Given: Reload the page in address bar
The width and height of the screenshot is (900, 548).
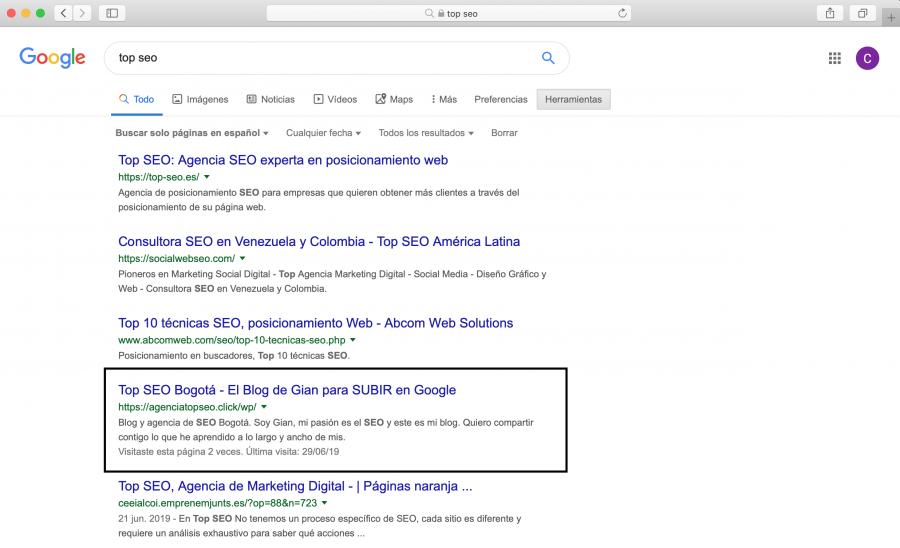Looking at the screenshot, I should point(623,13).
